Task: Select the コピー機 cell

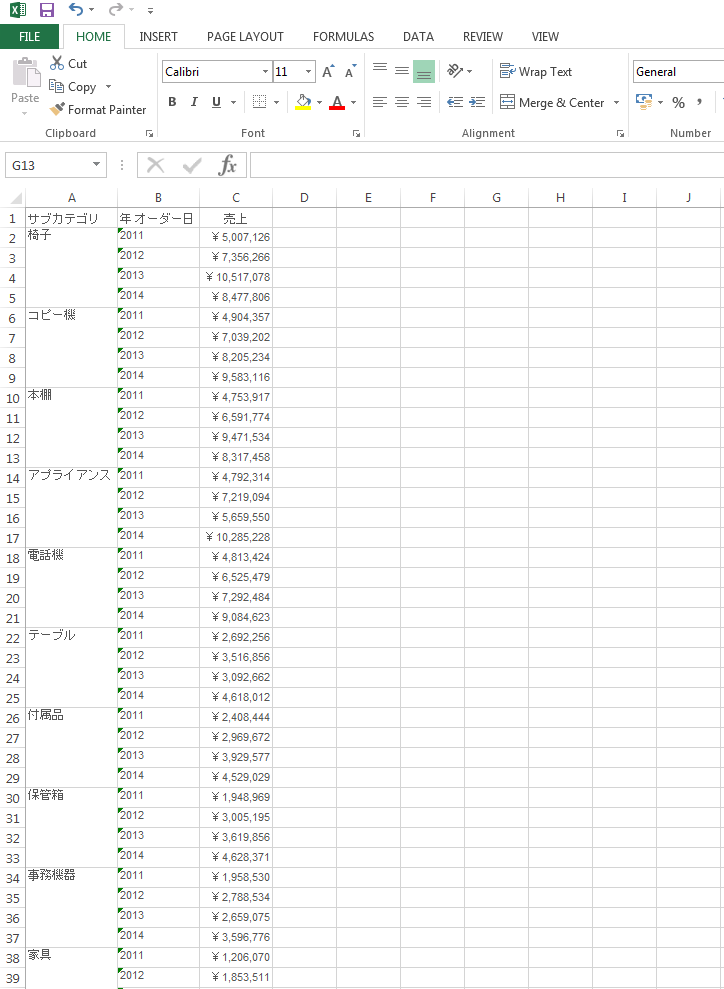Action: point(71,348)
